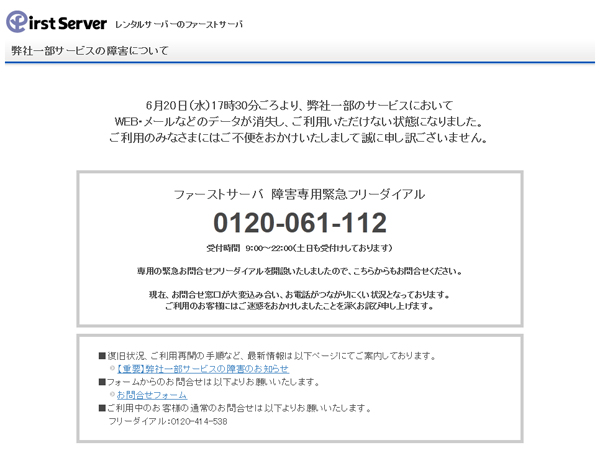
Task: Click the 受付時間 9:00～22:00 reception hours text
Action: point(299,248)
